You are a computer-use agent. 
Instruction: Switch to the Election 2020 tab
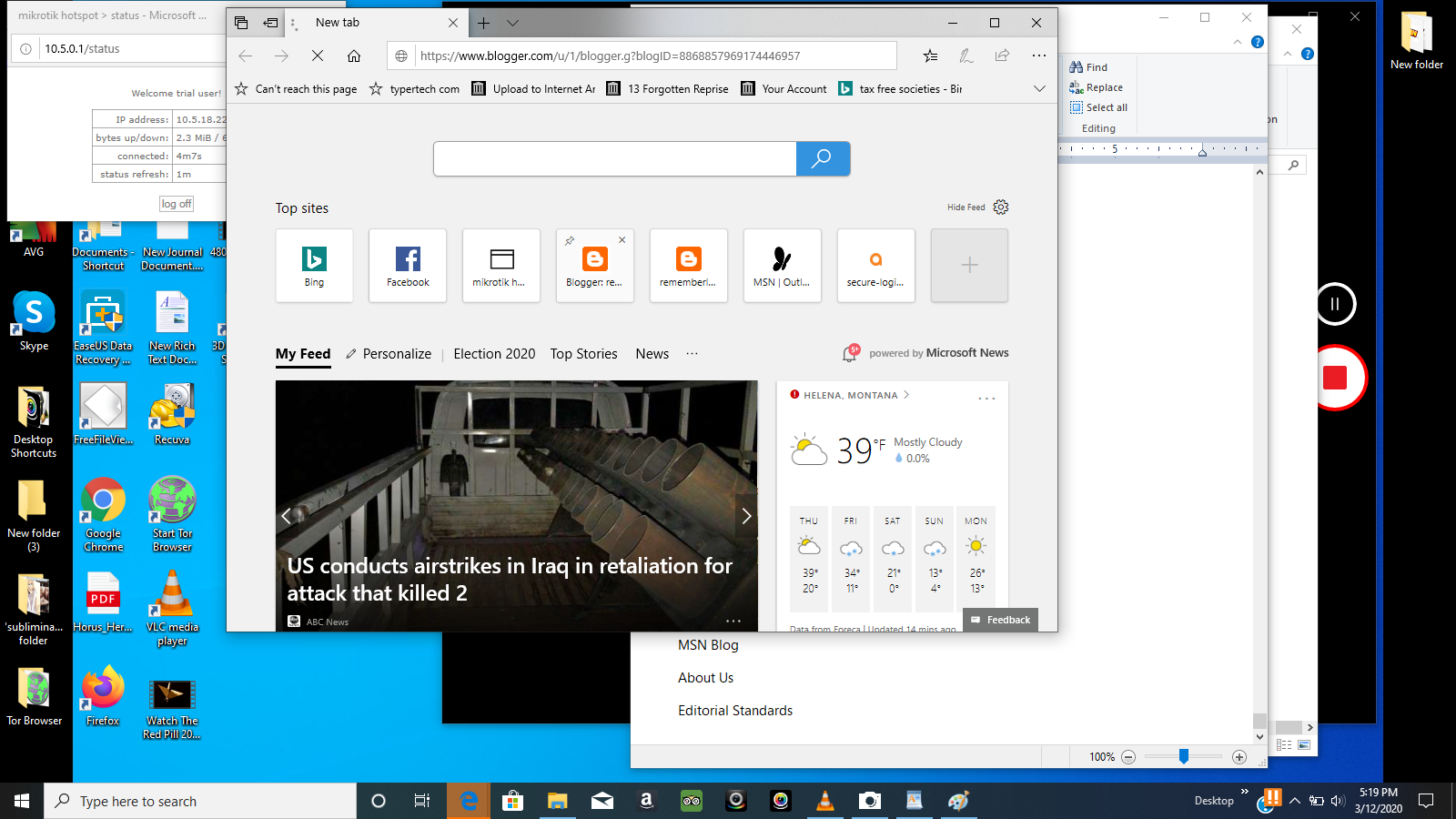(494, 354)
